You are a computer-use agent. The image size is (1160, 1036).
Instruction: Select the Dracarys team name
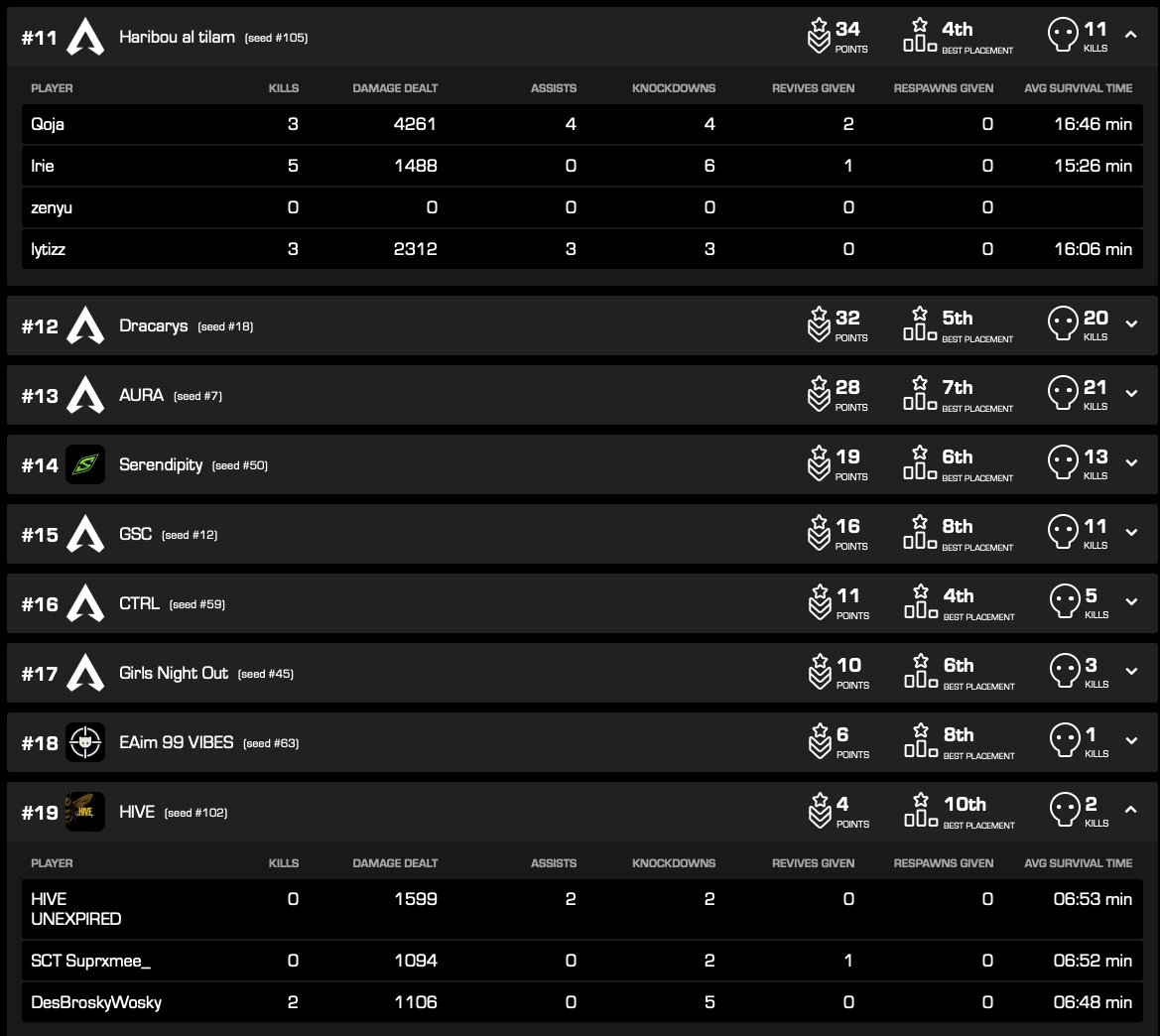(153, 326)
